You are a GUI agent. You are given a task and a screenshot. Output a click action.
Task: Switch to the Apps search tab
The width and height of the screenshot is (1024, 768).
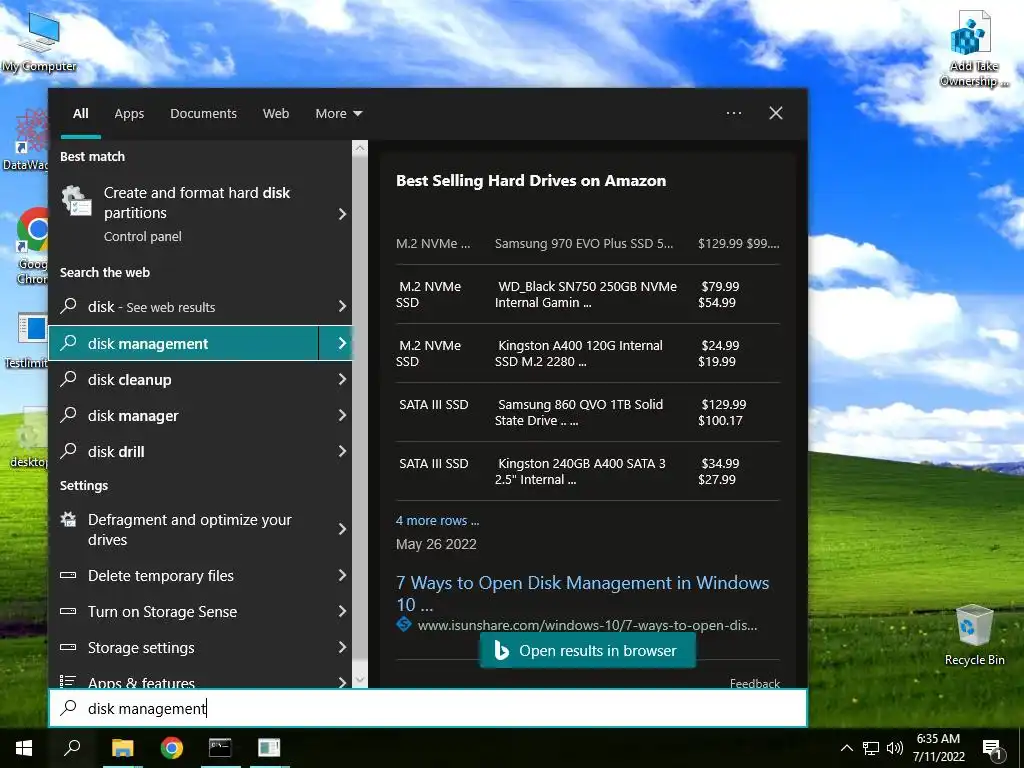[x=129, y=114]
